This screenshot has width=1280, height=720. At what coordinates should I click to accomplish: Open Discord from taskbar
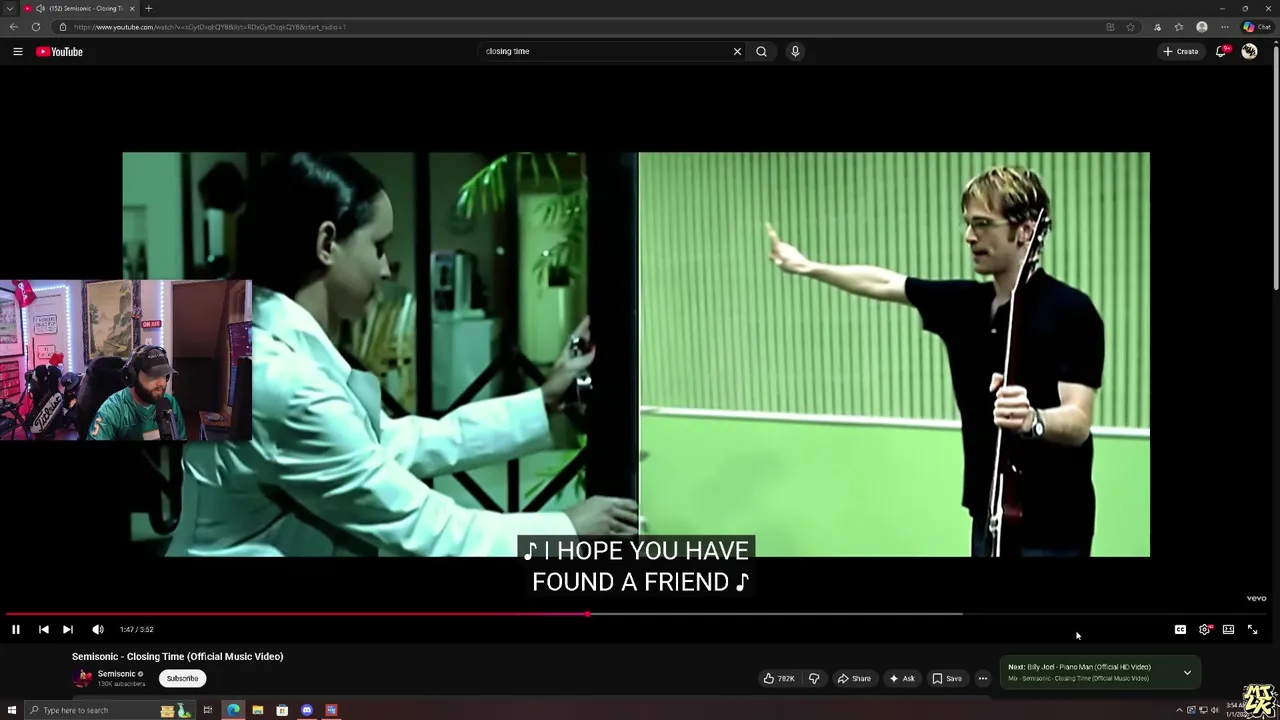click(307, 710)
